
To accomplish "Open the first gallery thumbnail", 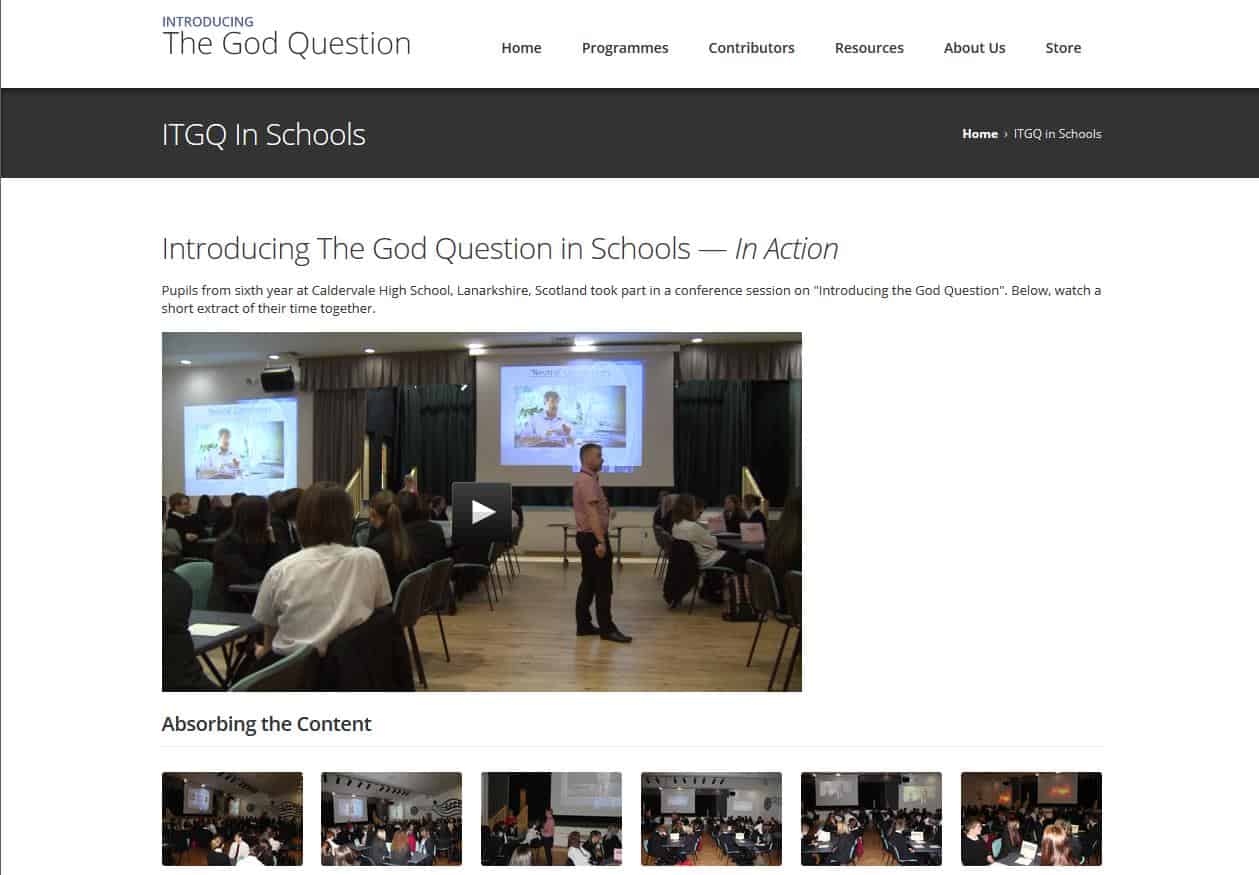I will [x=232, y=819].
